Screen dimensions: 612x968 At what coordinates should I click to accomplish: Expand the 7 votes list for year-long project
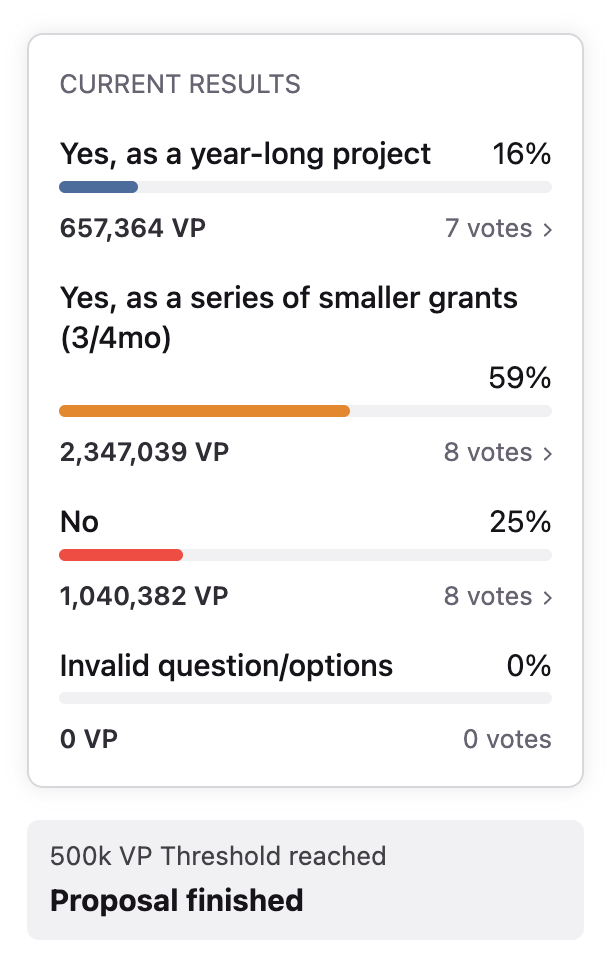(498, 229)
